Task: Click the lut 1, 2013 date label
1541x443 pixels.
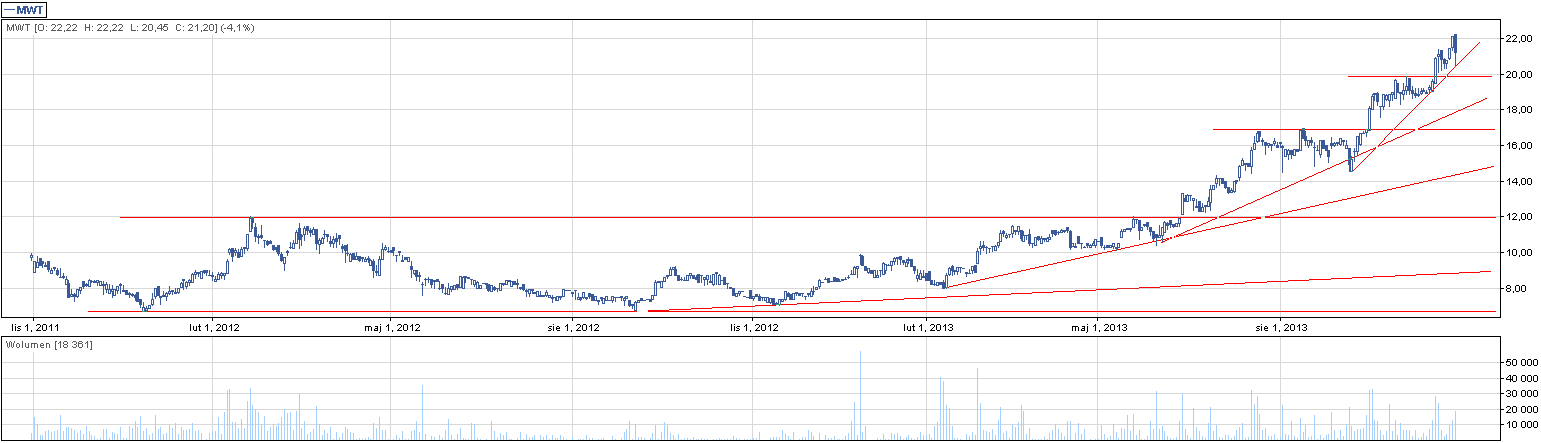Action: (927, 327)
